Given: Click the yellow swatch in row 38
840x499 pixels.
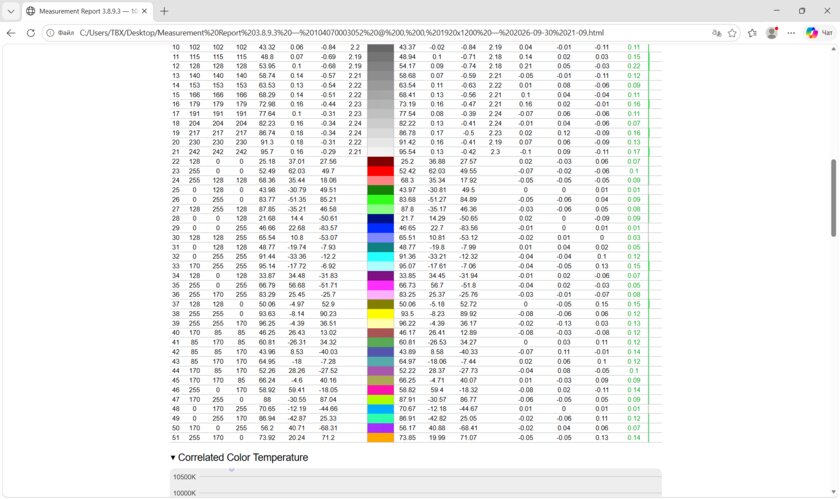Looking at the screenshot, I should [x=380, y=314].
